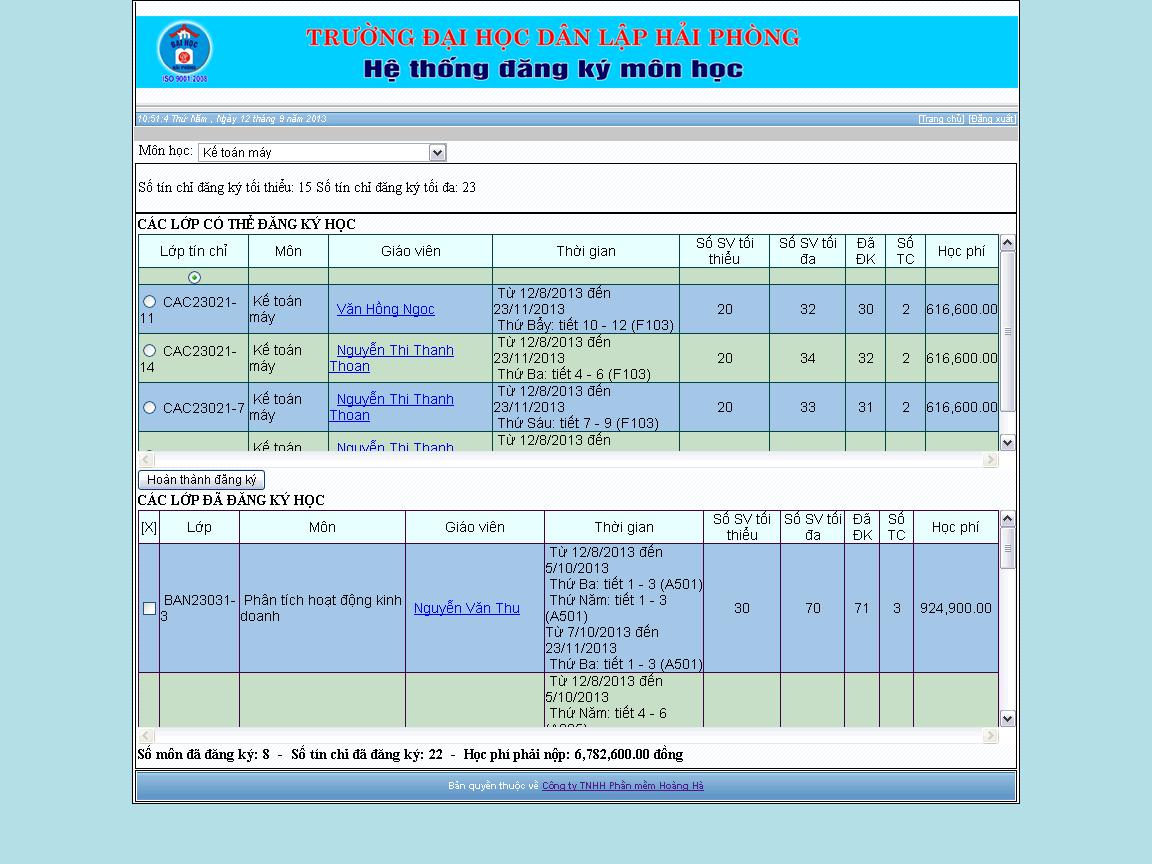Click left arrow of registered classes horizontal scrollbar

[x=146, y=735]
